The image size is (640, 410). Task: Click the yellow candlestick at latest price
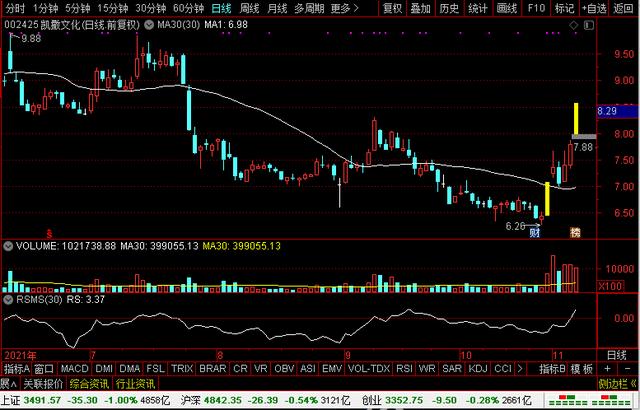(576, 120)
